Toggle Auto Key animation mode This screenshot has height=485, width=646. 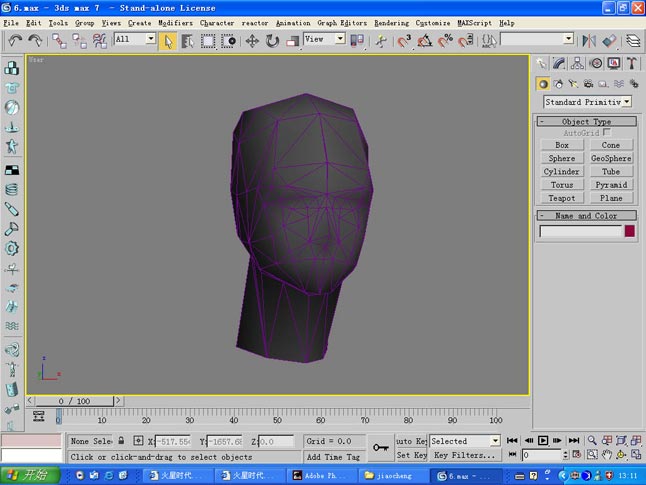pos(411,441)
